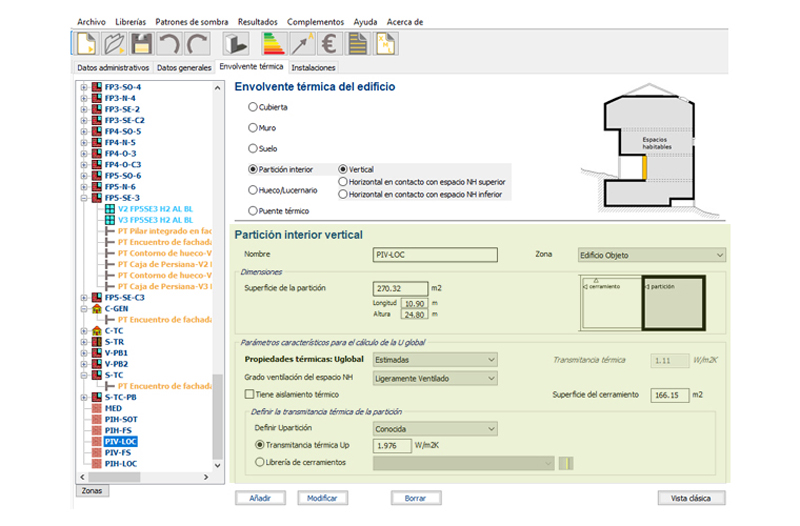Open the Complementos menu

click(315, 22)
